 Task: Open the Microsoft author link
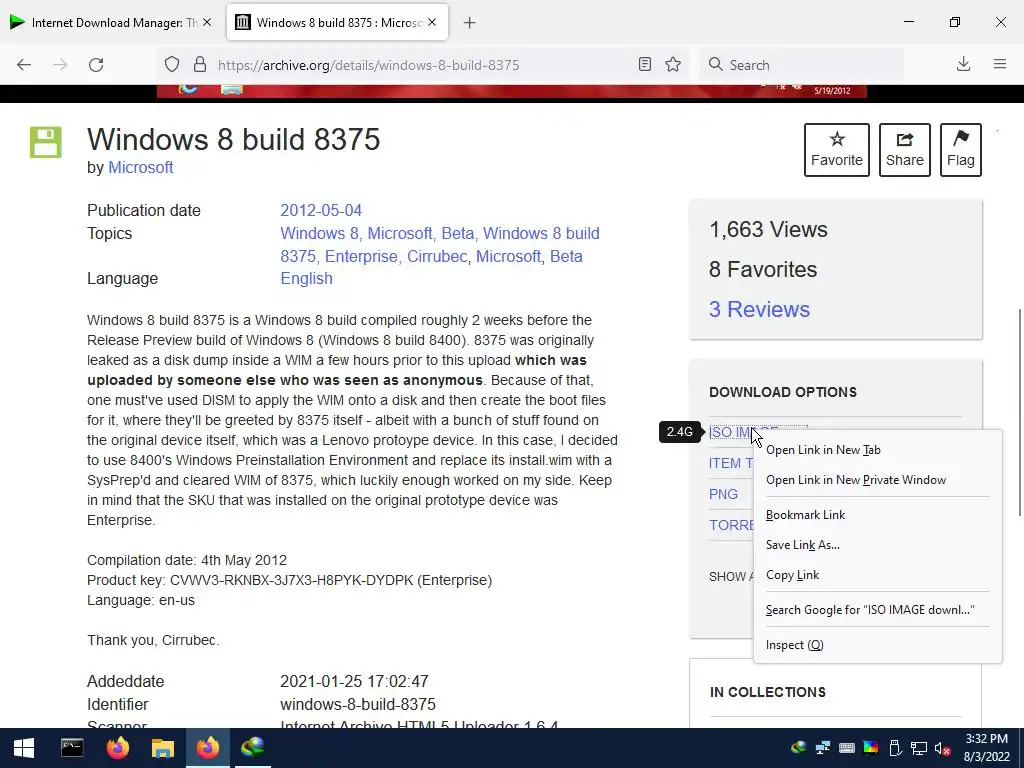click(140, 167)
